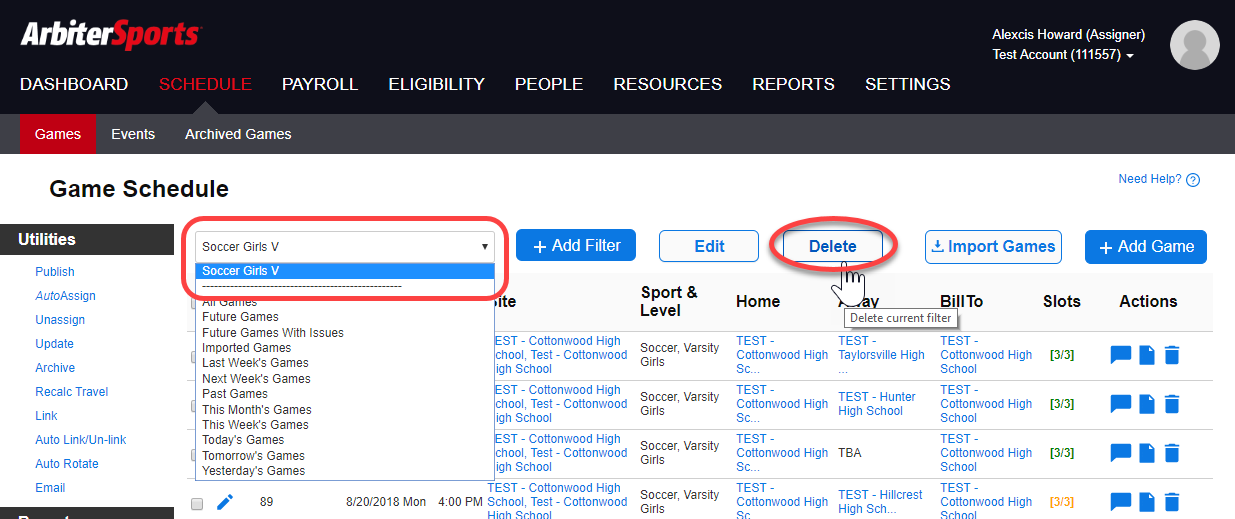The width and height of the screenshot is (1235, 519).
Task: Switch to the Archived Games tab
Action: tap(238, 134)
